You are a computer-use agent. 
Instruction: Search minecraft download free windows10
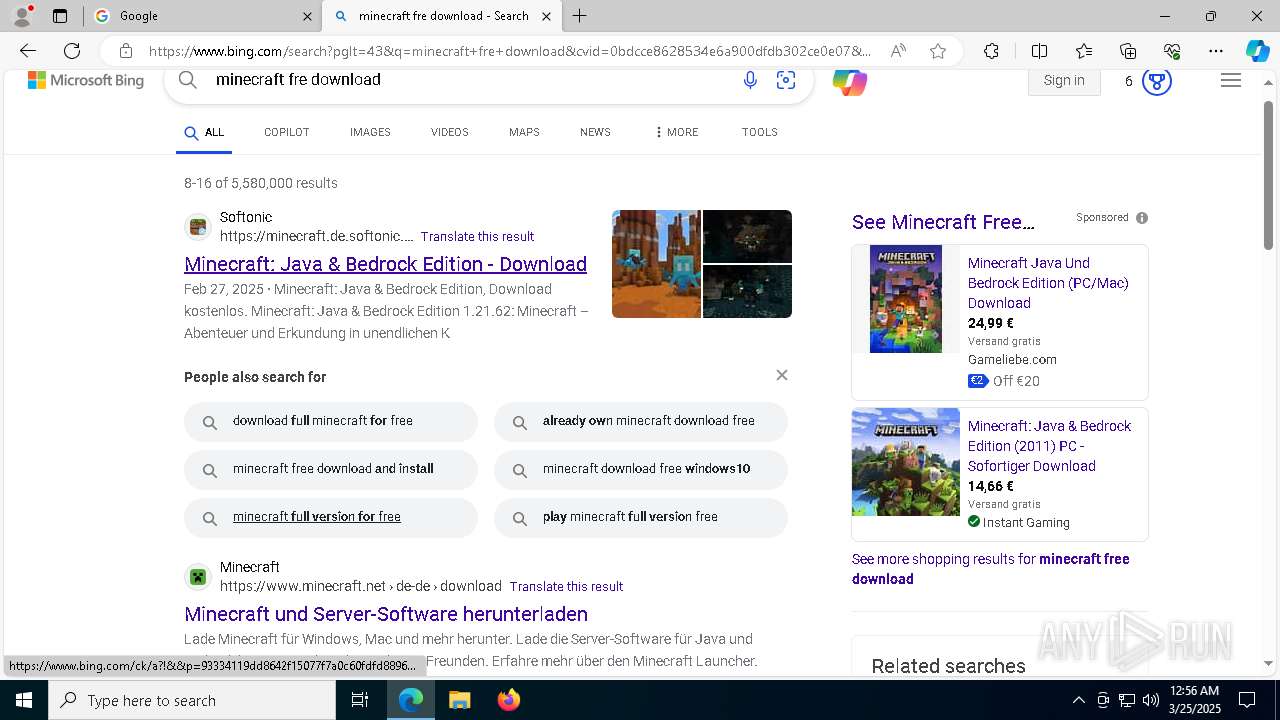tap(641, 469)
